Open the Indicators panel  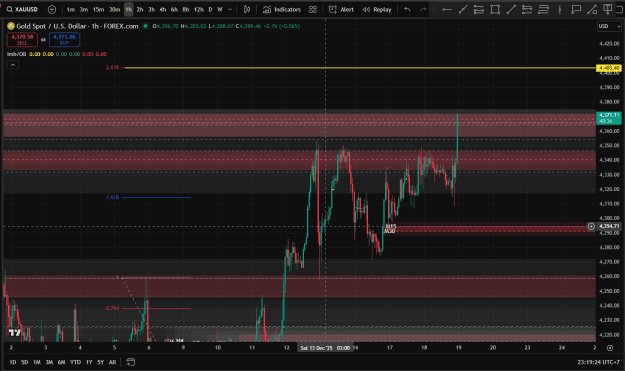click(x=282, y=9)
